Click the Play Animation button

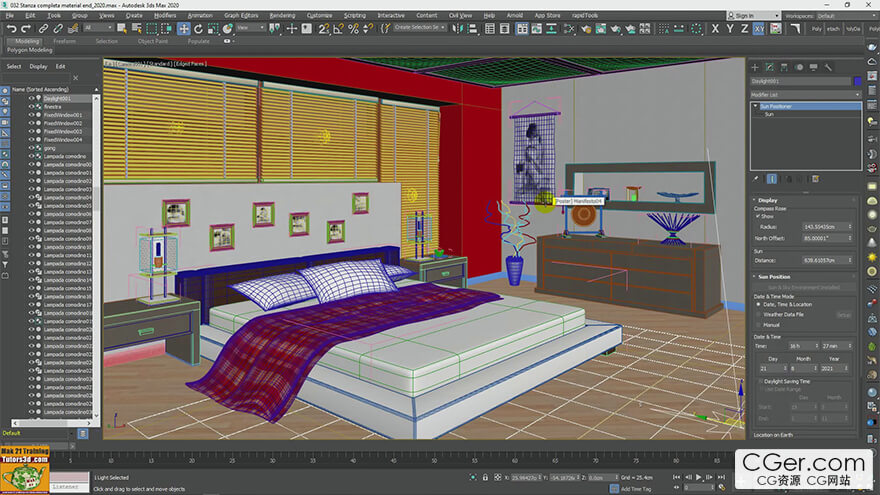pos(699,477)
